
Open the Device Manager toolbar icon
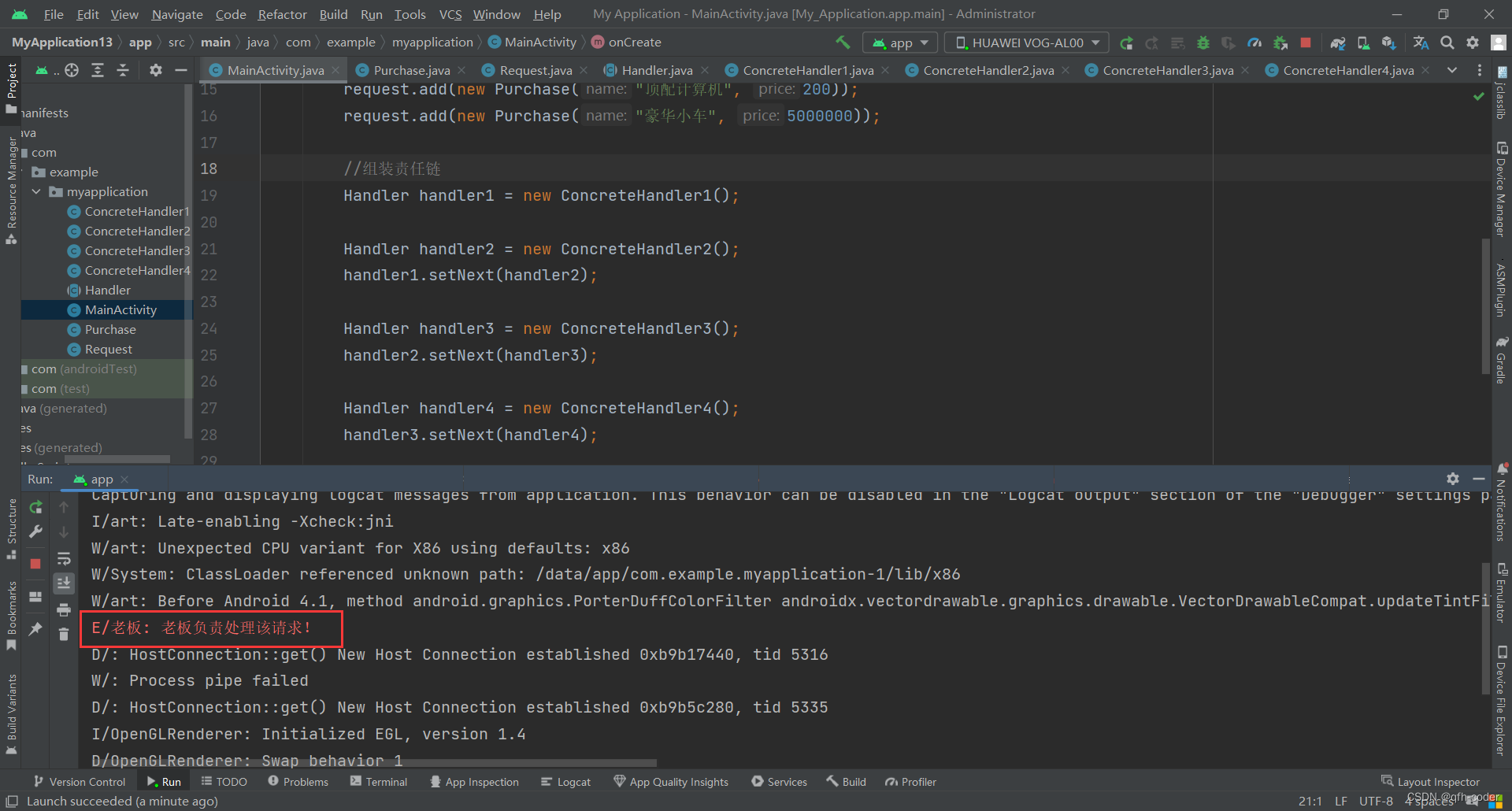(1363, 43)
